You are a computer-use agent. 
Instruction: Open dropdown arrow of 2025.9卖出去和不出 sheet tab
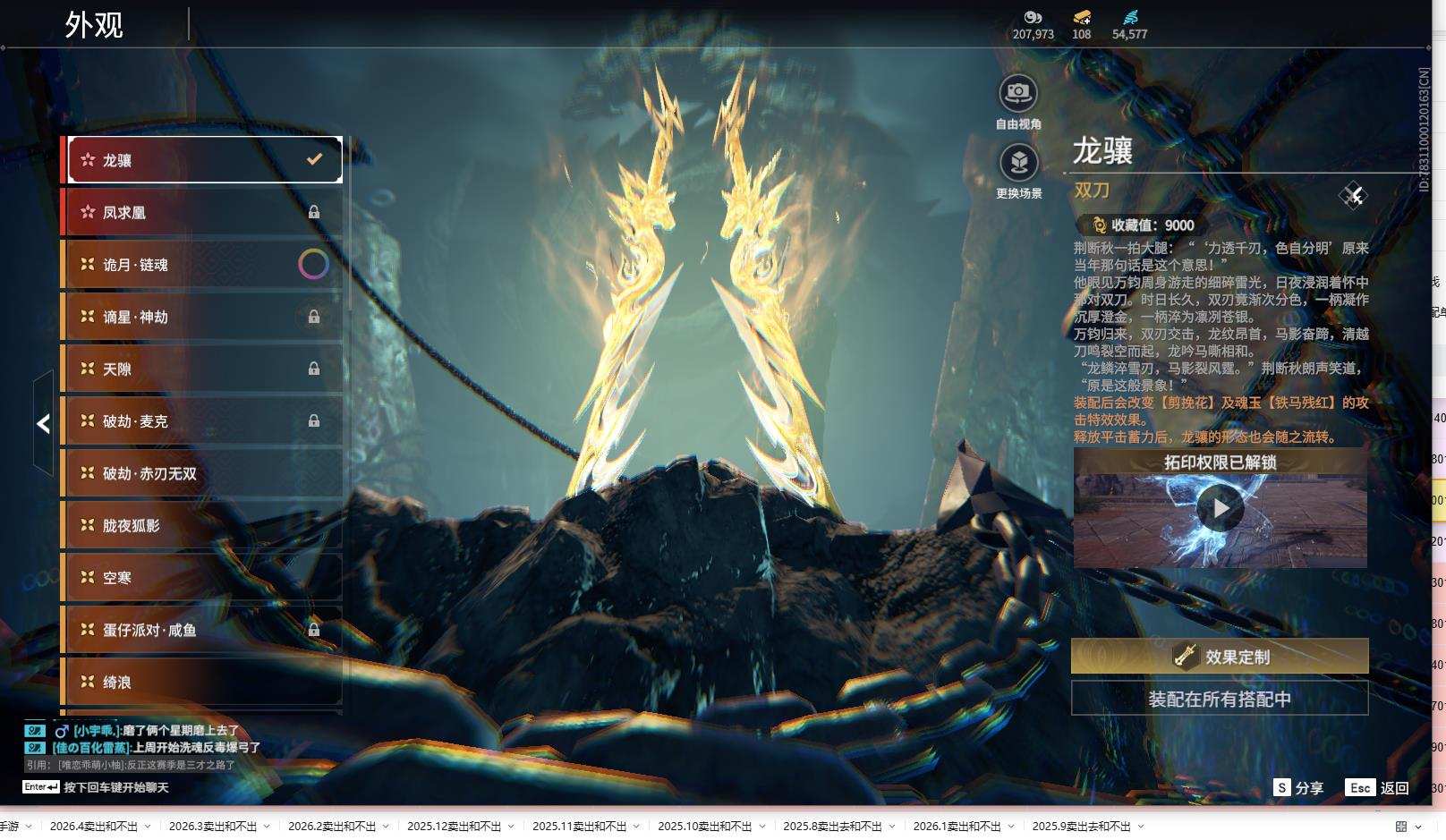(x=1141, y=827)
